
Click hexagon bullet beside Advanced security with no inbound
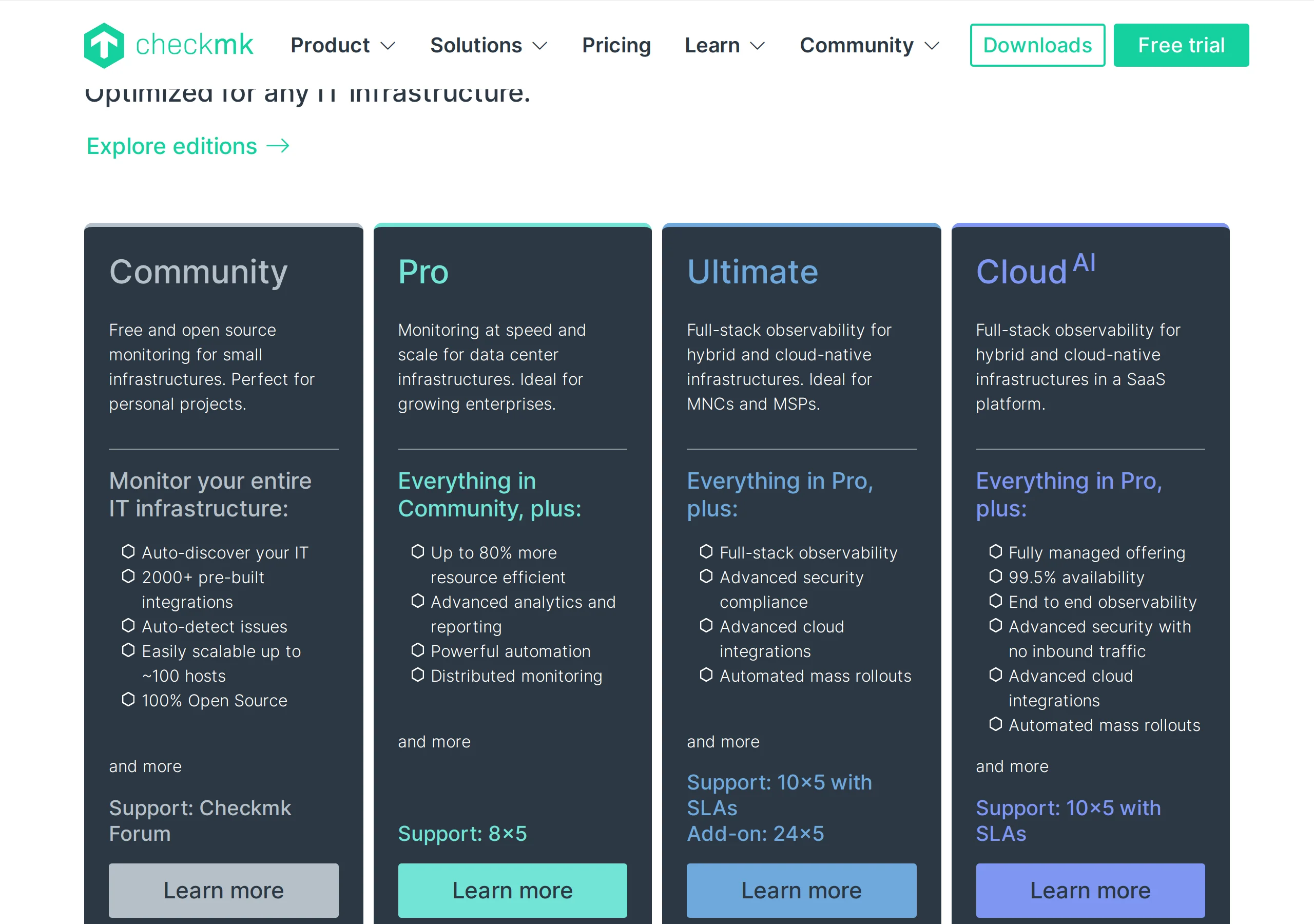tap(996, 625)
